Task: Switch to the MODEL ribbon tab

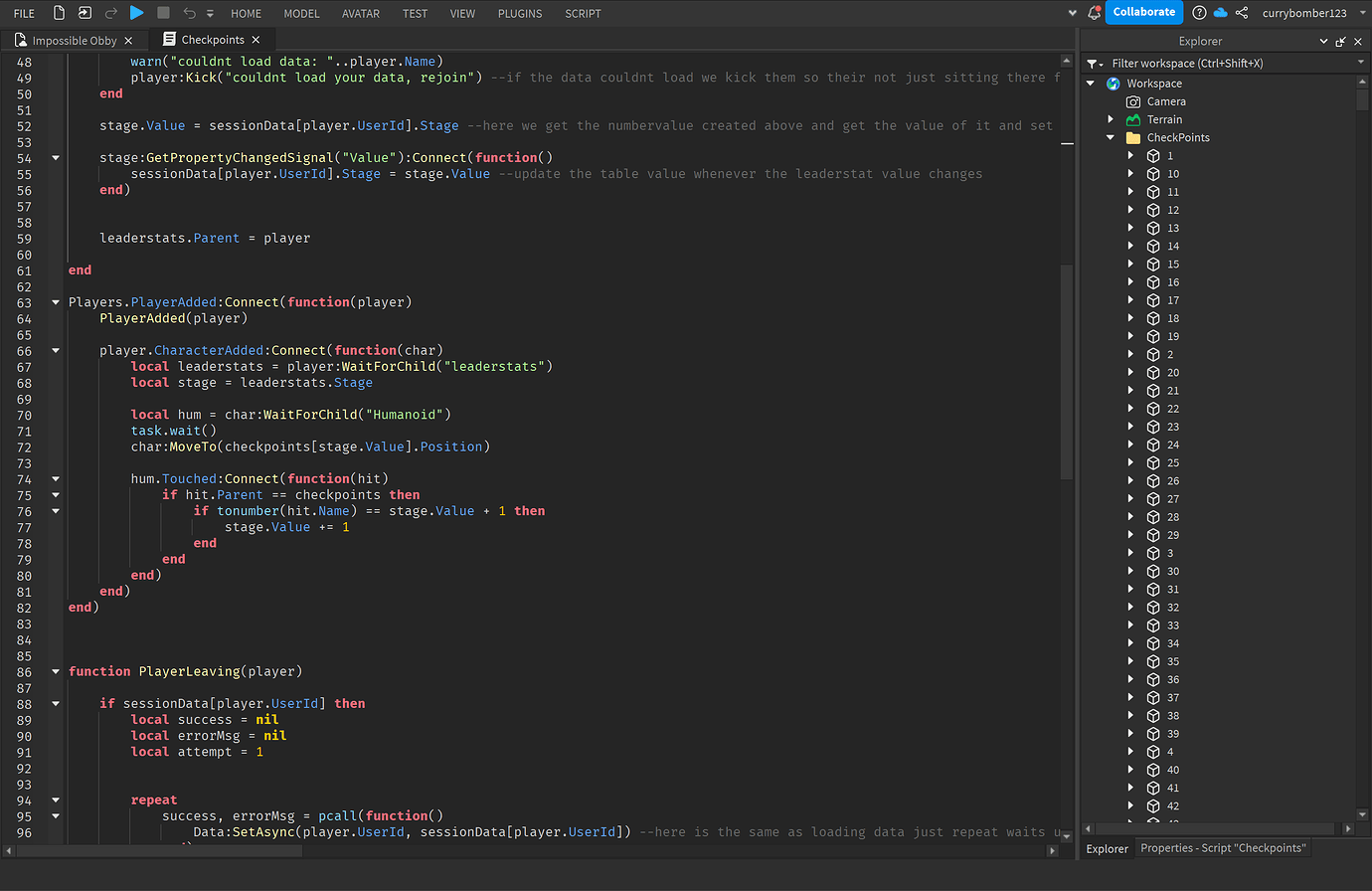Action: pyautogui.click(x=302, y=14)
